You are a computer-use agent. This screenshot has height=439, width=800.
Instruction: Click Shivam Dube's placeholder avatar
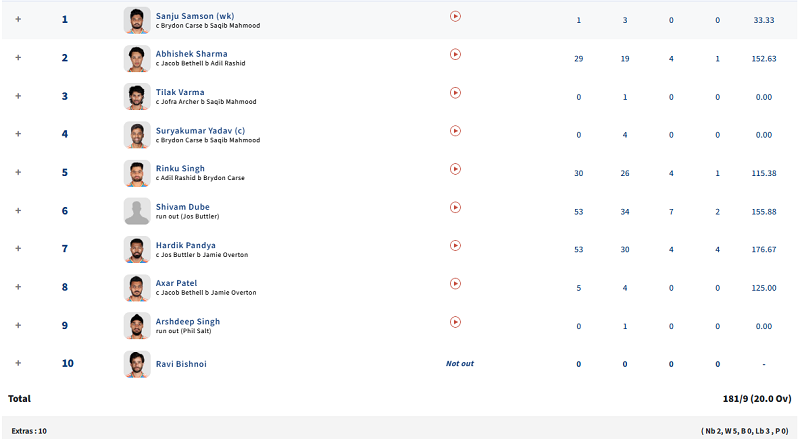[x=137, y=211]
